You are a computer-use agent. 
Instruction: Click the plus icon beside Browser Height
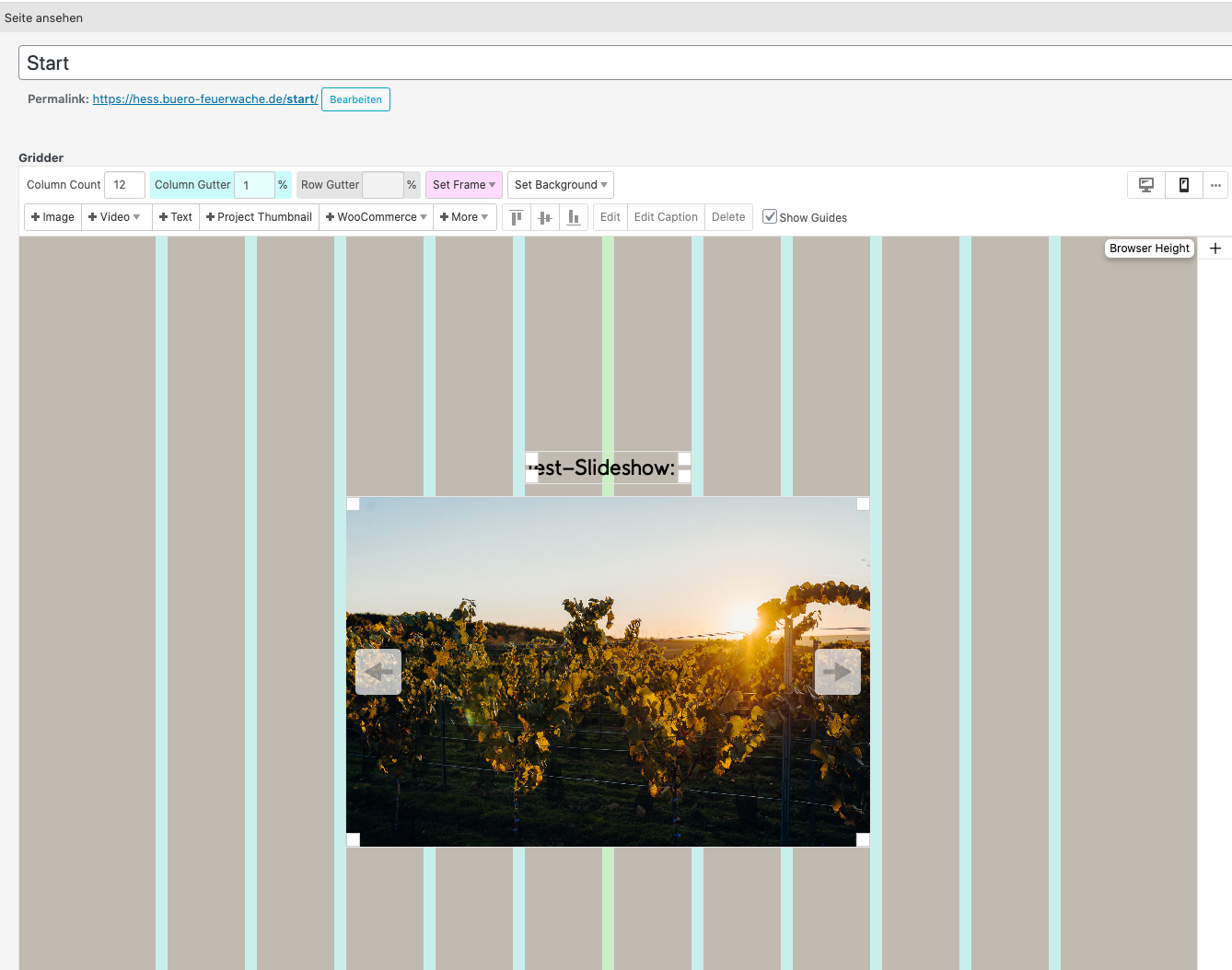point(1215,248)
